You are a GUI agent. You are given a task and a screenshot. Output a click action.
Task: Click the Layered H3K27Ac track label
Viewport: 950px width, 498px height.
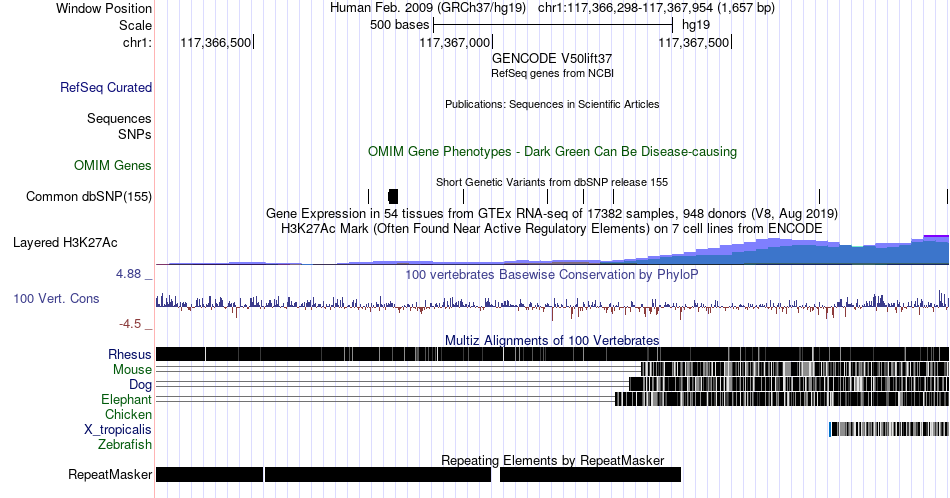pyautogui.click(x=65, y=242)
